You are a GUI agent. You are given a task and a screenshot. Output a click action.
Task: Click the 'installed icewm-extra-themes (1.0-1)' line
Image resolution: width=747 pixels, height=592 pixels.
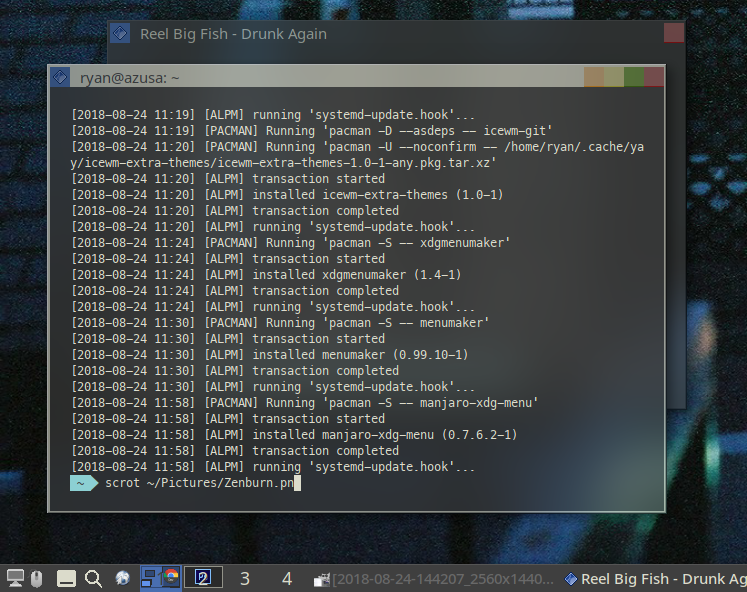click(x=287, y=195)
